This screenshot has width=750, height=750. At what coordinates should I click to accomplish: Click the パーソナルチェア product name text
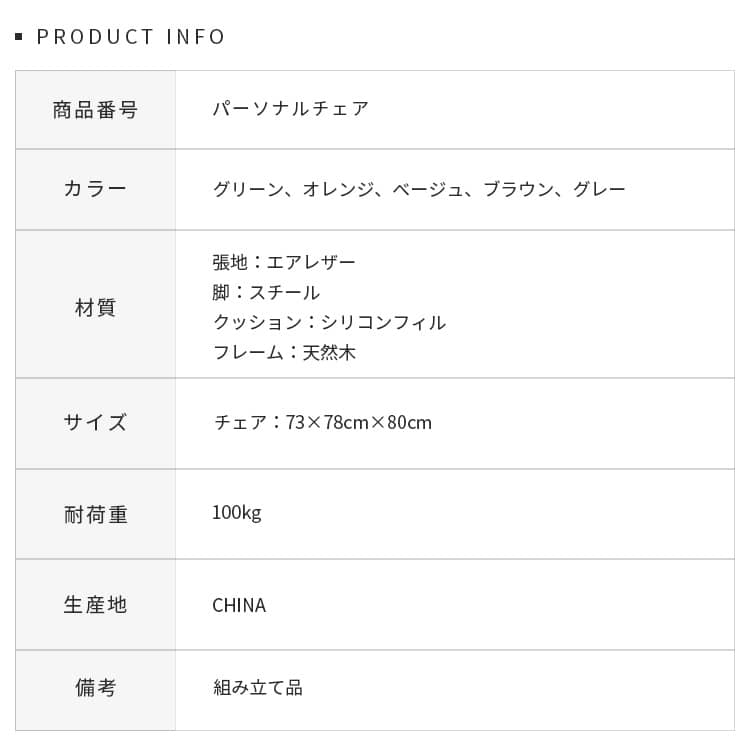point(291,109)
